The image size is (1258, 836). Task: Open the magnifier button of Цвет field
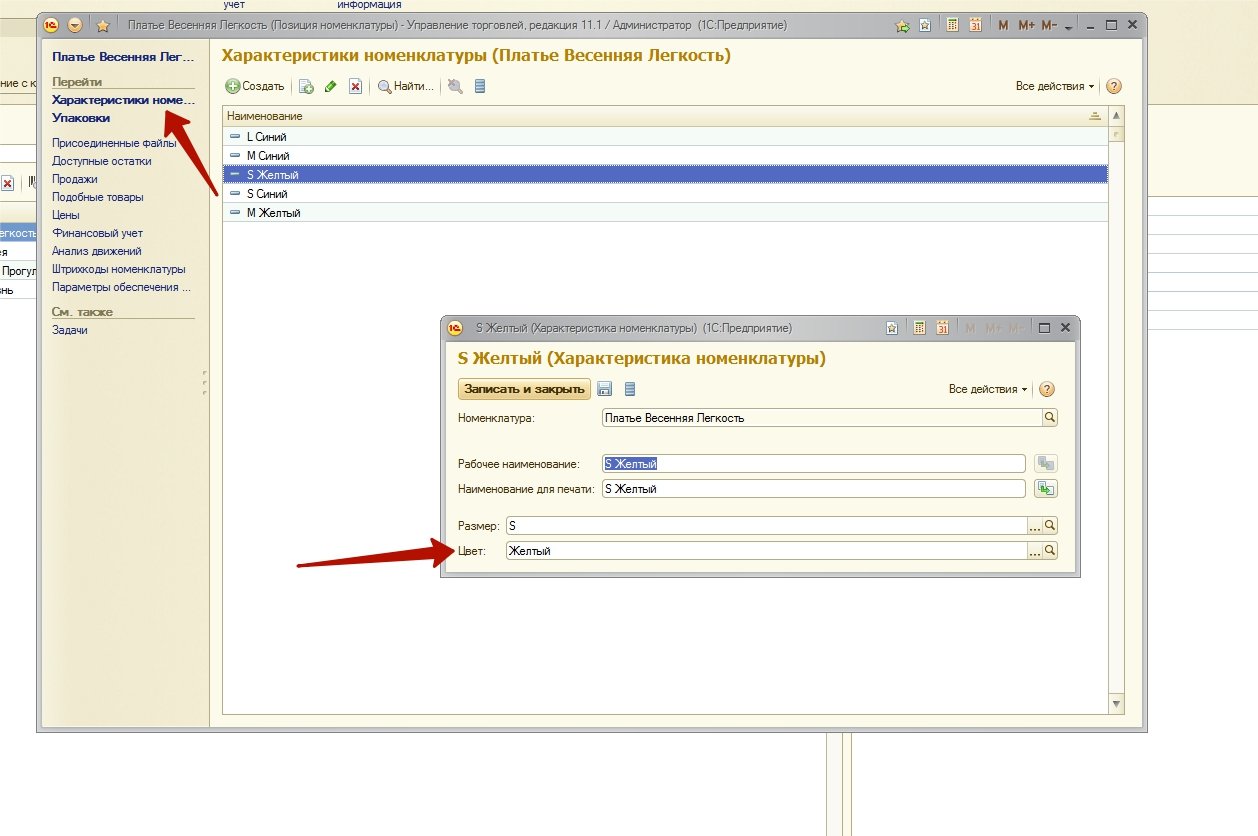(x=1050, y=550)
